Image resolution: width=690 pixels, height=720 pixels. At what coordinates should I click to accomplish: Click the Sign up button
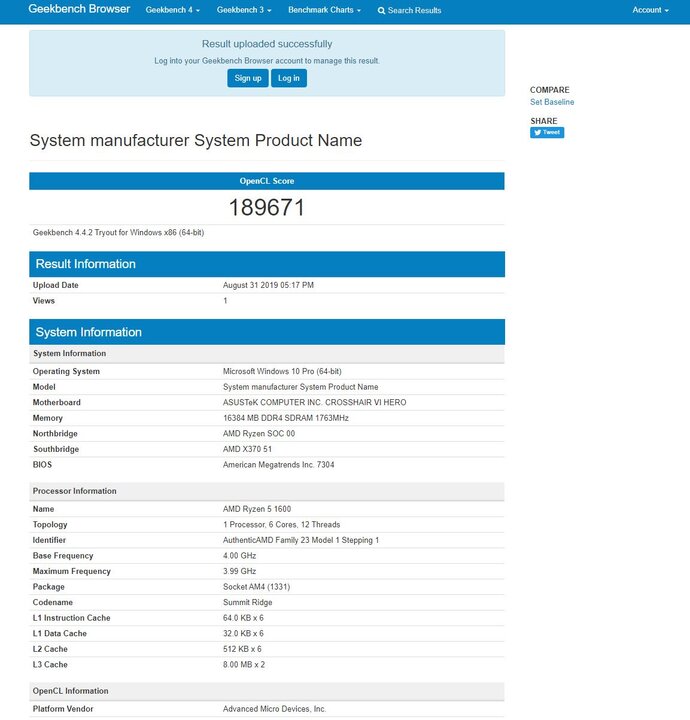[248, 78]
